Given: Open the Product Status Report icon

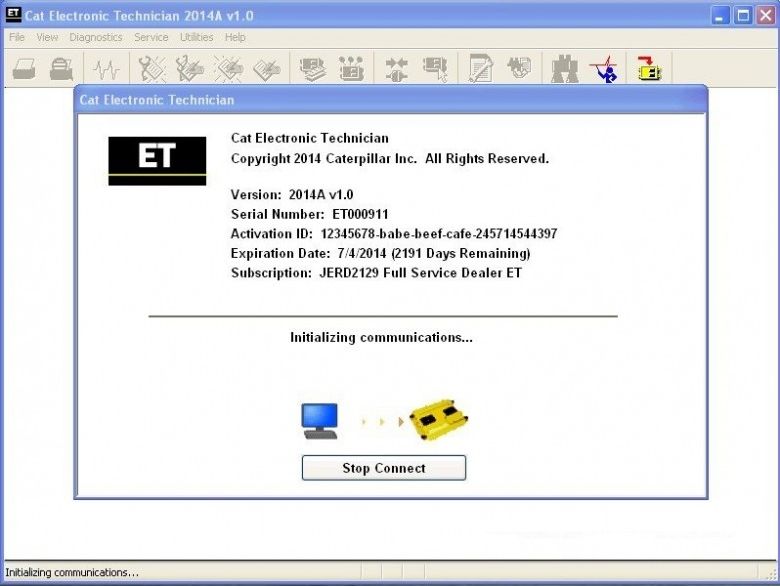Looking at the screenshot, I should 481,69.
